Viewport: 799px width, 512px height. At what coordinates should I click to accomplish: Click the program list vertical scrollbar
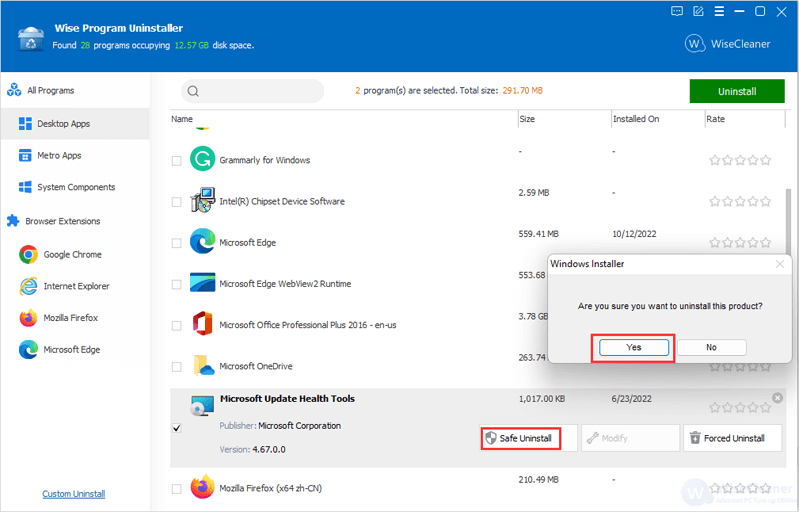point(788,222)
